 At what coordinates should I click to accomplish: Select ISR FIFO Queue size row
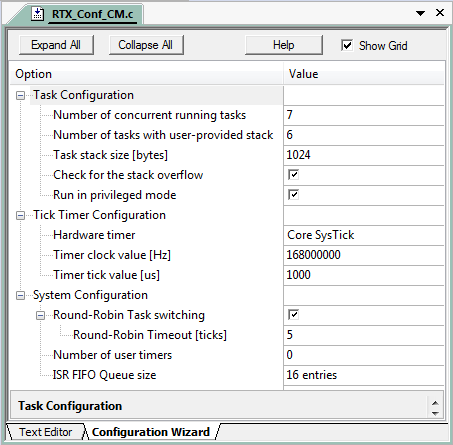point(104,375)
